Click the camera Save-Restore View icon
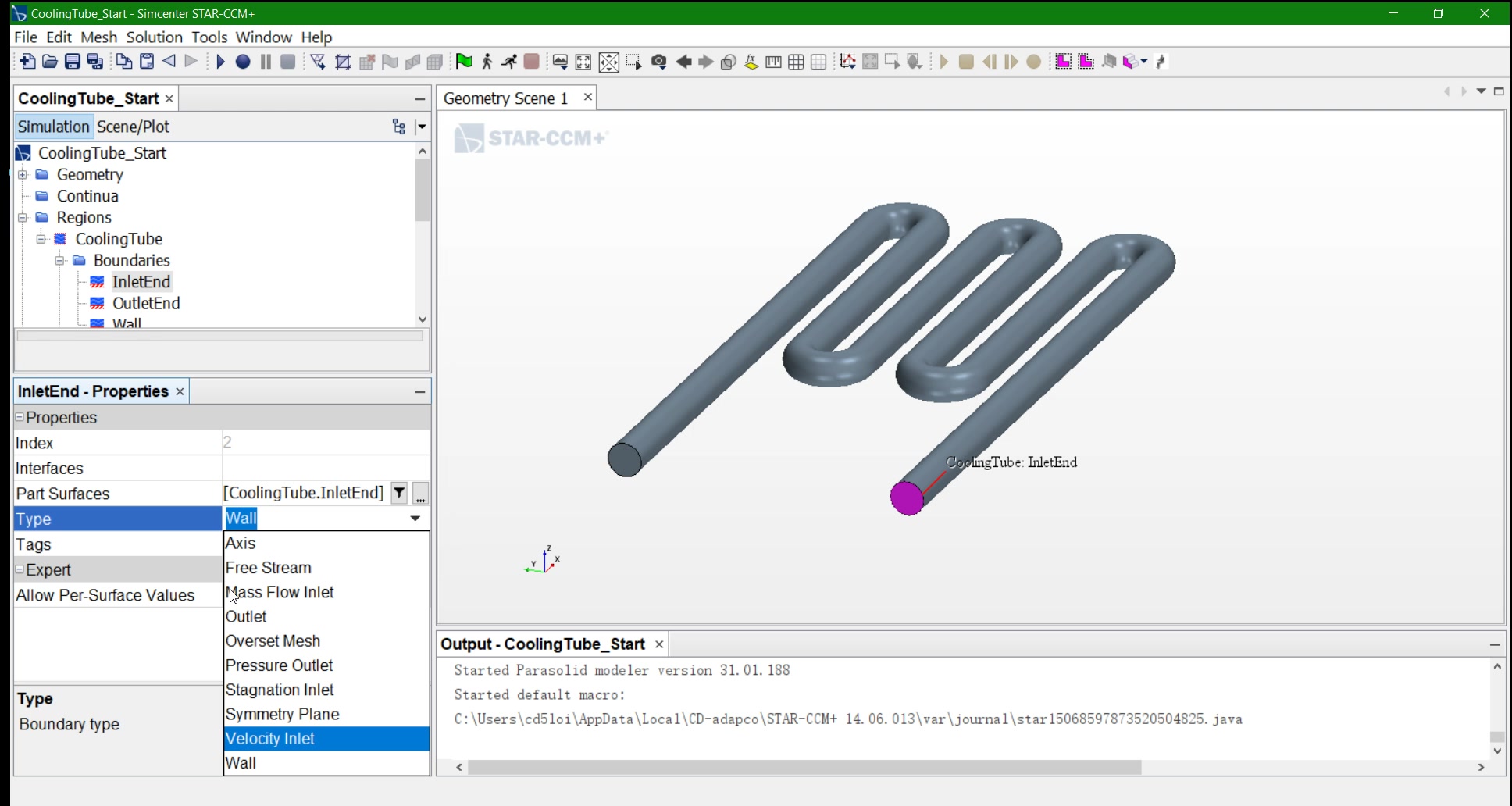 659,62
